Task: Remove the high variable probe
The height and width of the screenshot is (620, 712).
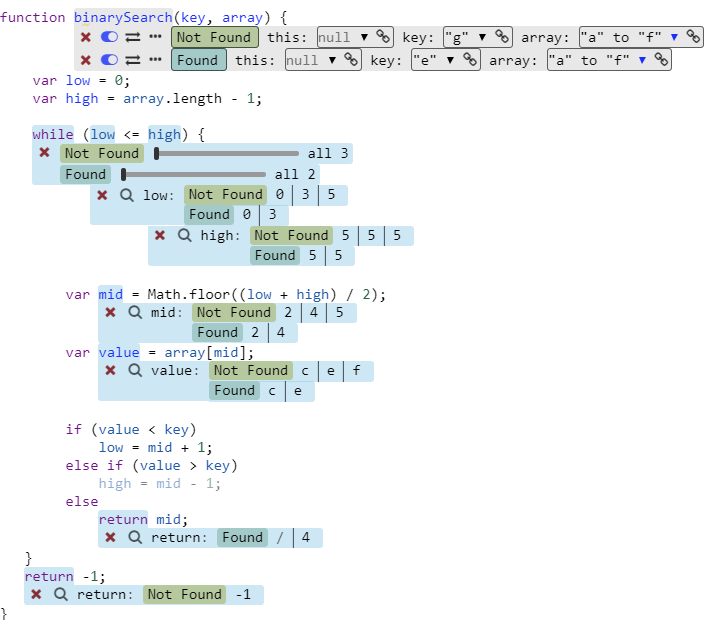Action: (x=160, y=235)
